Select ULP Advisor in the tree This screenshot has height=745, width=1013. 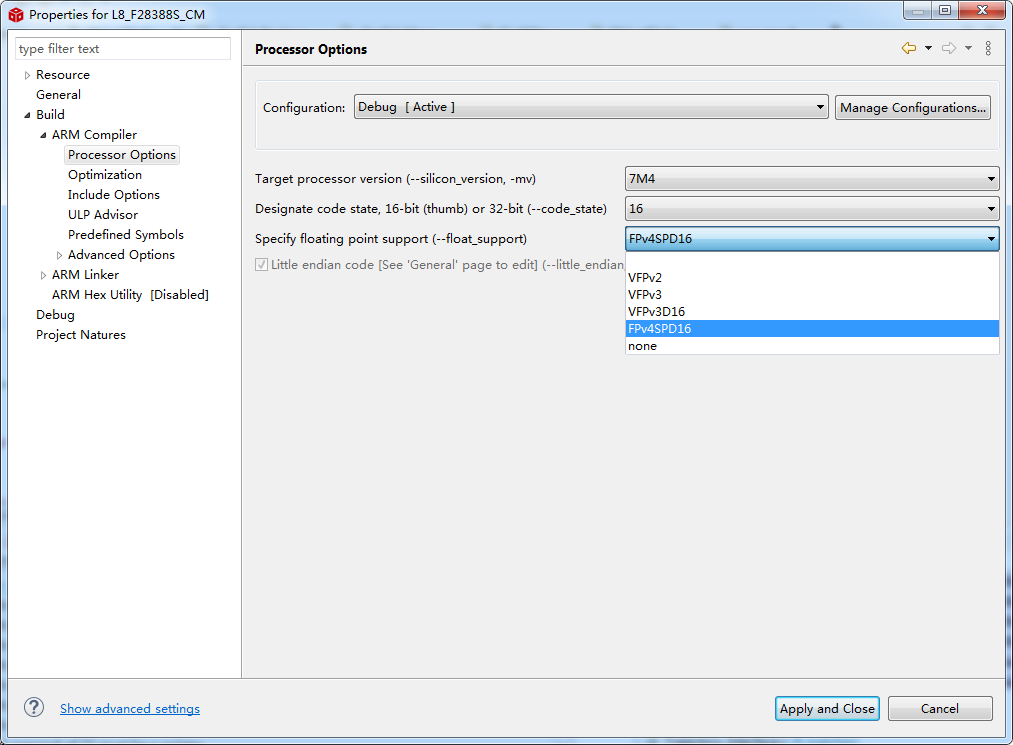pos(103,215)
